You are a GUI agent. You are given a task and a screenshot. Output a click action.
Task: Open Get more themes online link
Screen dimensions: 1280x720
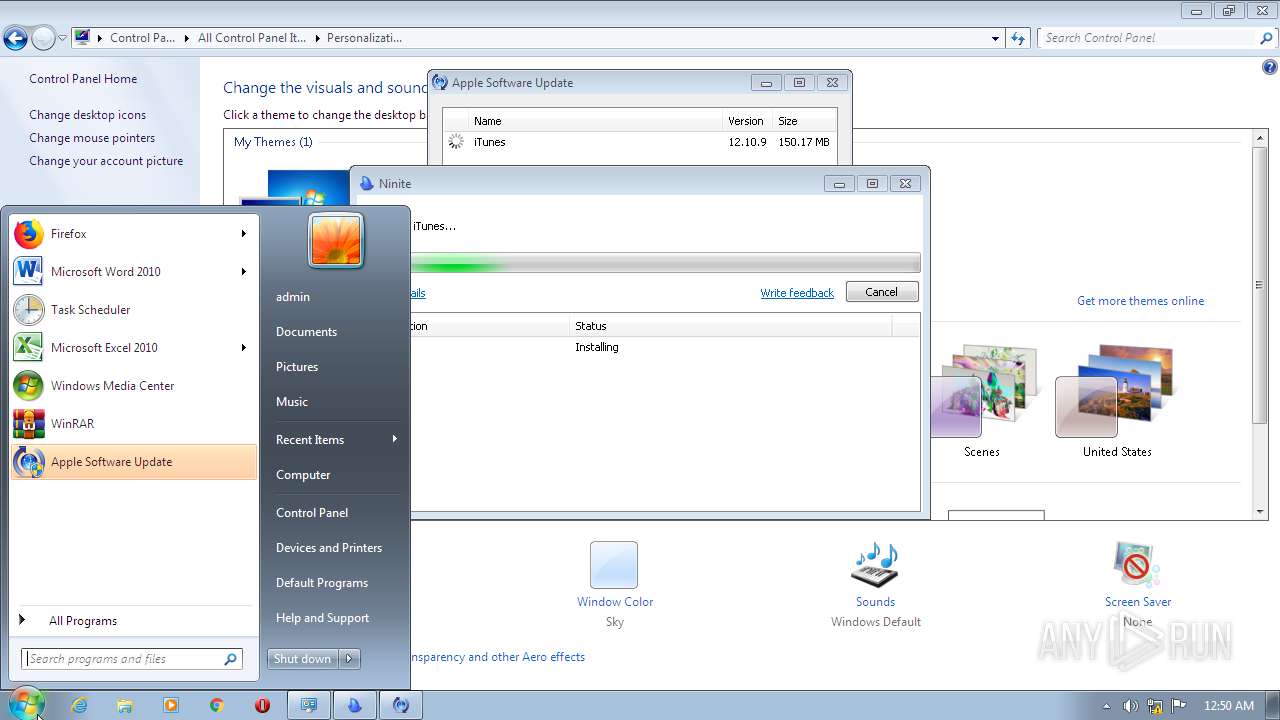1140,301
